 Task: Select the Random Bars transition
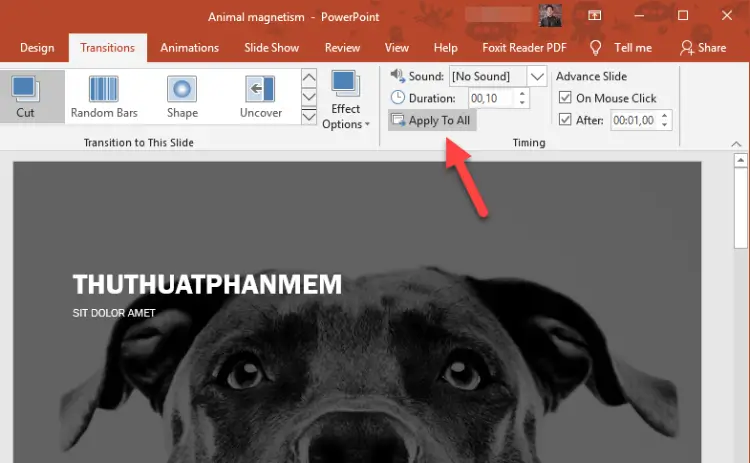(104, 97)
